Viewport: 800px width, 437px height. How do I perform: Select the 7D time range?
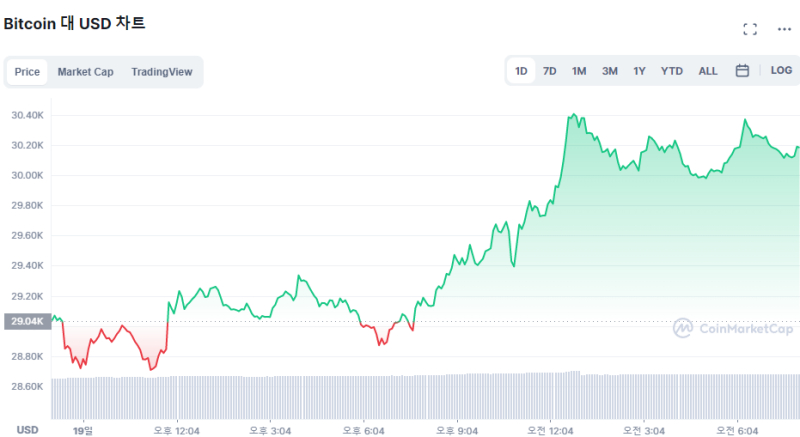click(x=550, y=71)
